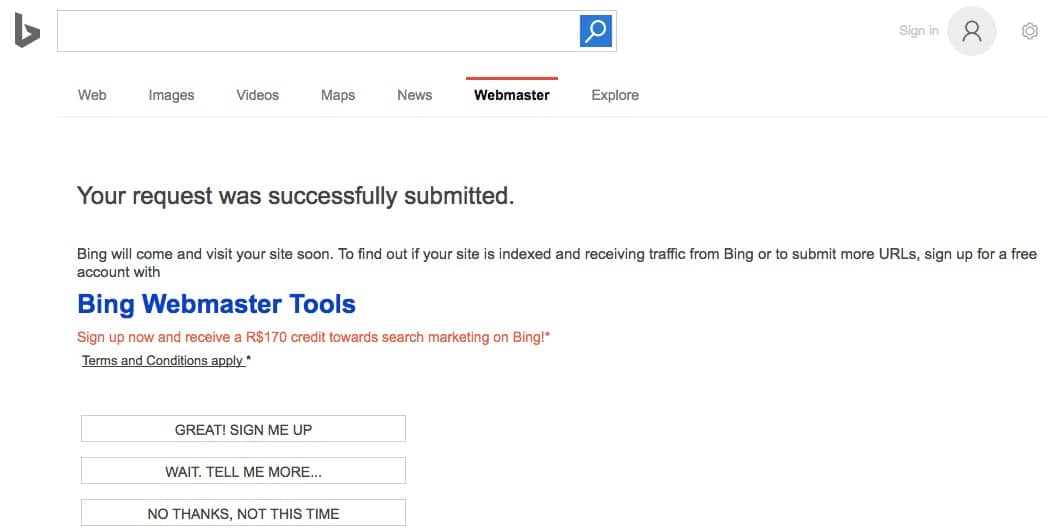
Task: Click the blue magnifier search button
Action: [x=596, y=31]
